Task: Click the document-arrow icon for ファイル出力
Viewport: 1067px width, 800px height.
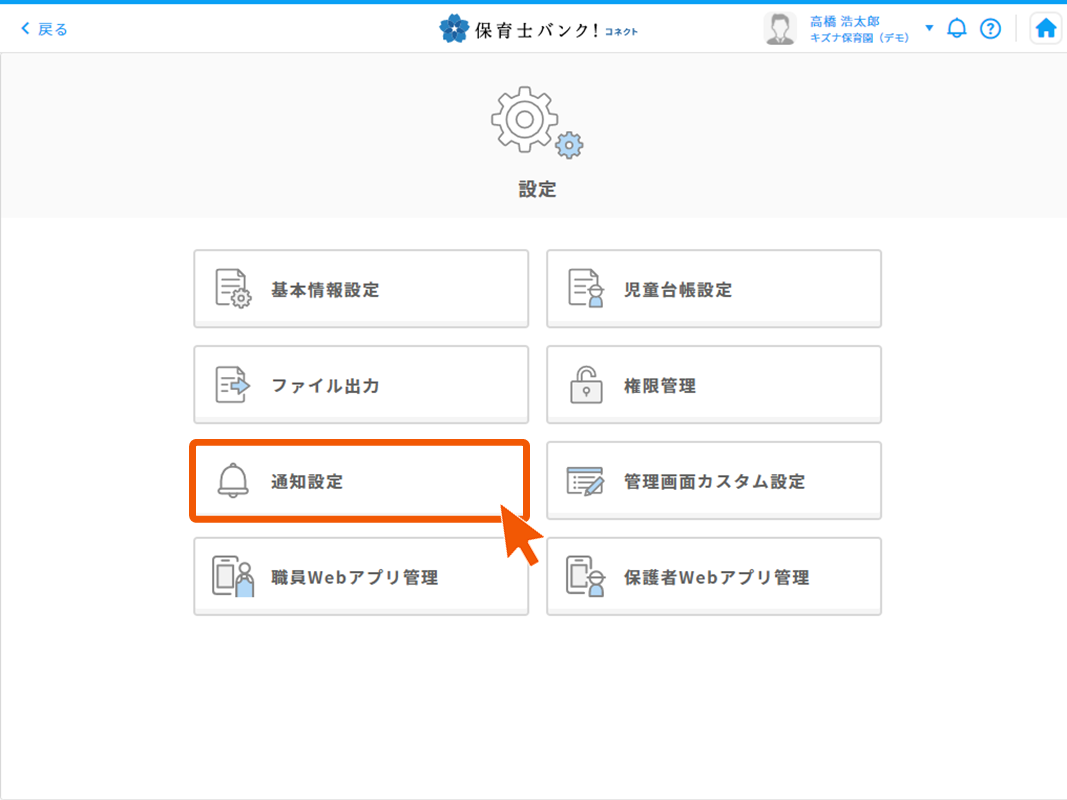Action: coord(233,385)
